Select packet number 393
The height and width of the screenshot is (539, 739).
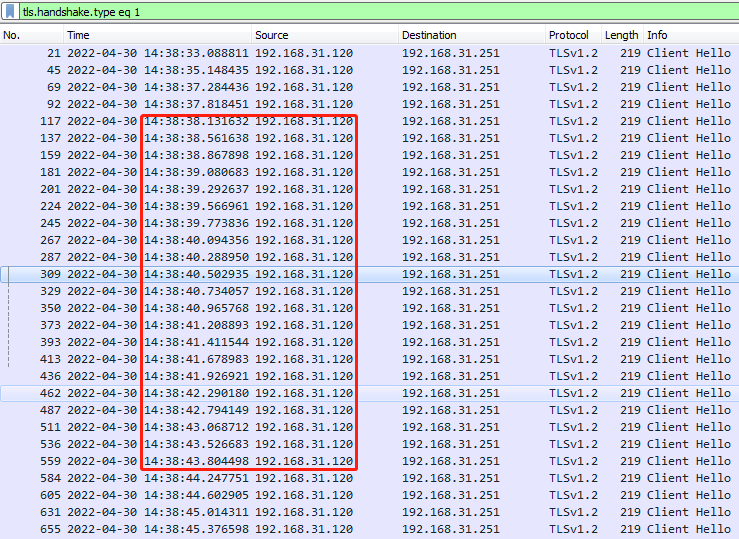[370, 342]
